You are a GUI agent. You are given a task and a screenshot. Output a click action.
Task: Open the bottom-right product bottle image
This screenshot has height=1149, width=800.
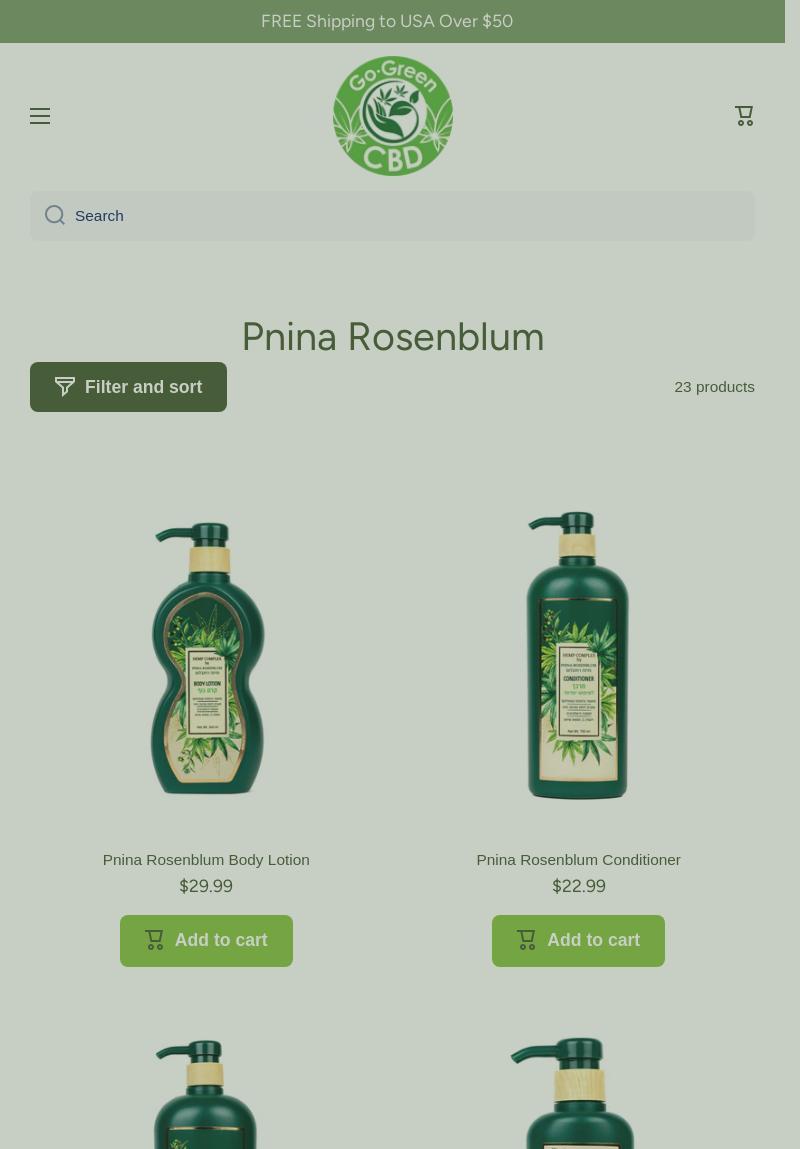[574, 1092]
